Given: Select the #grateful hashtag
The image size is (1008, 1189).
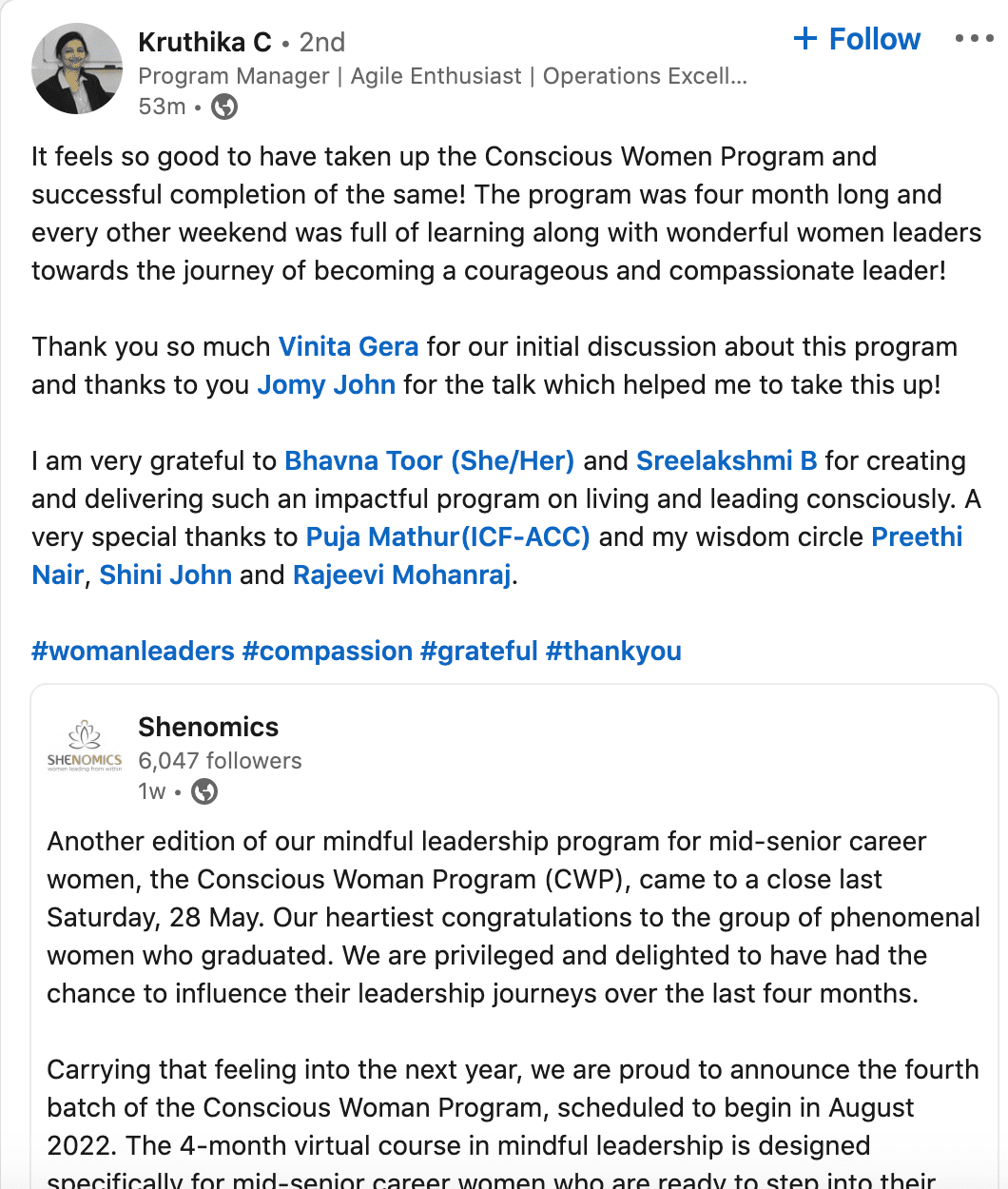Looking at the screenshot, I should point(479,651).
